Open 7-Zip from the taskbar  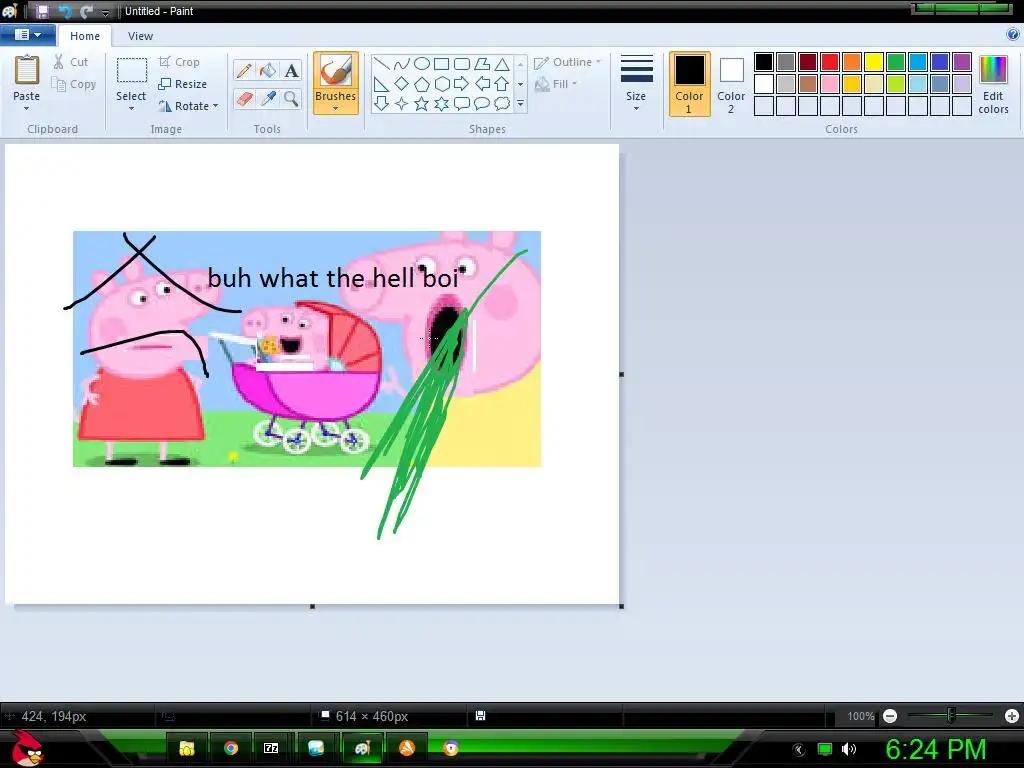[271, 748]
